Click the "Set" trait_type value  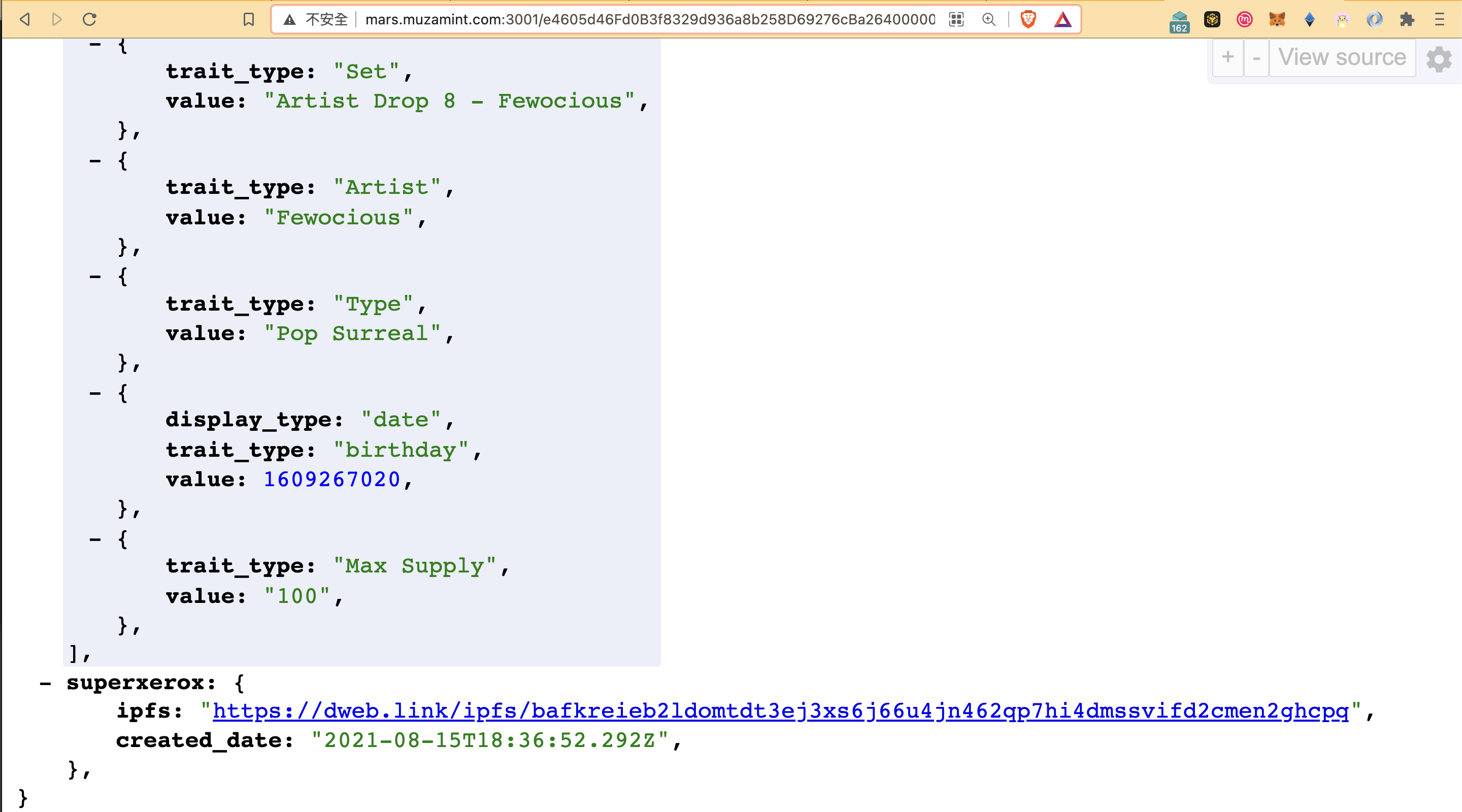click(x=366, y=72)
